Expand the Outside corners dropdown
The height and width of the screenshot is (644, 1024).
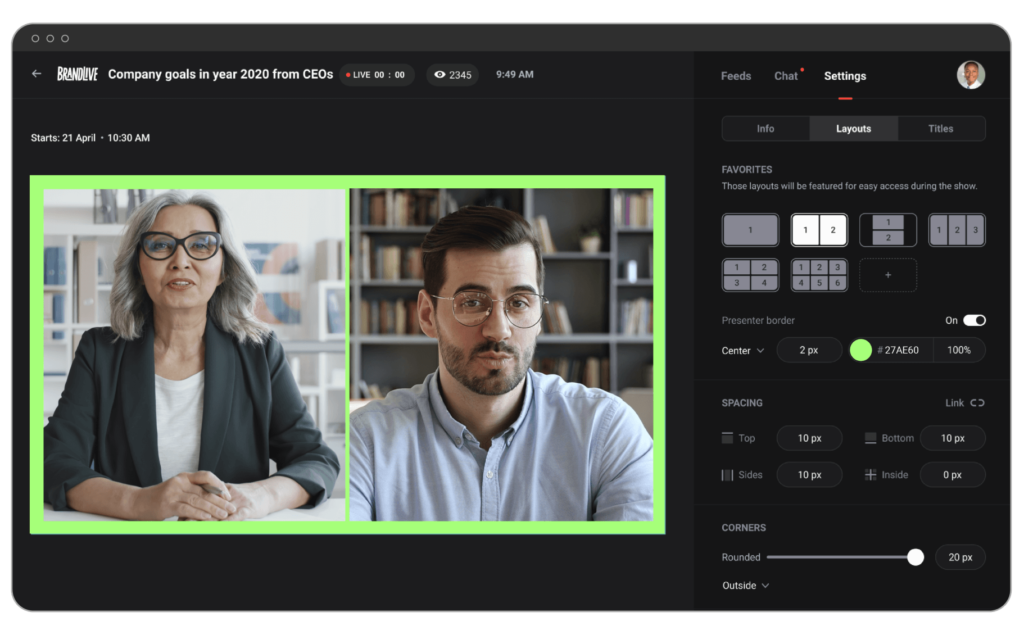point(745,585)
